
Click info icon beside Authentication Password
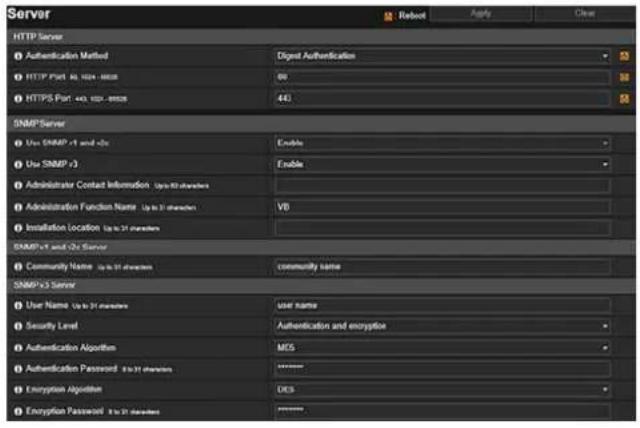[x=18, y=369]
